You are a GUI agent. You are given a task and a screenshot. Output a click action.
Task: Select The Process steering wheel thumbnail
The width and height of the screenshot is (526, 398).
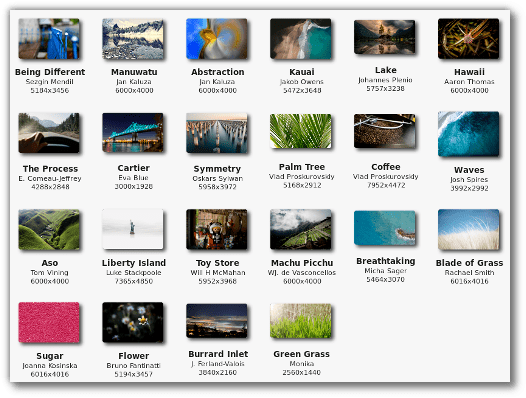tap(49, 133)
